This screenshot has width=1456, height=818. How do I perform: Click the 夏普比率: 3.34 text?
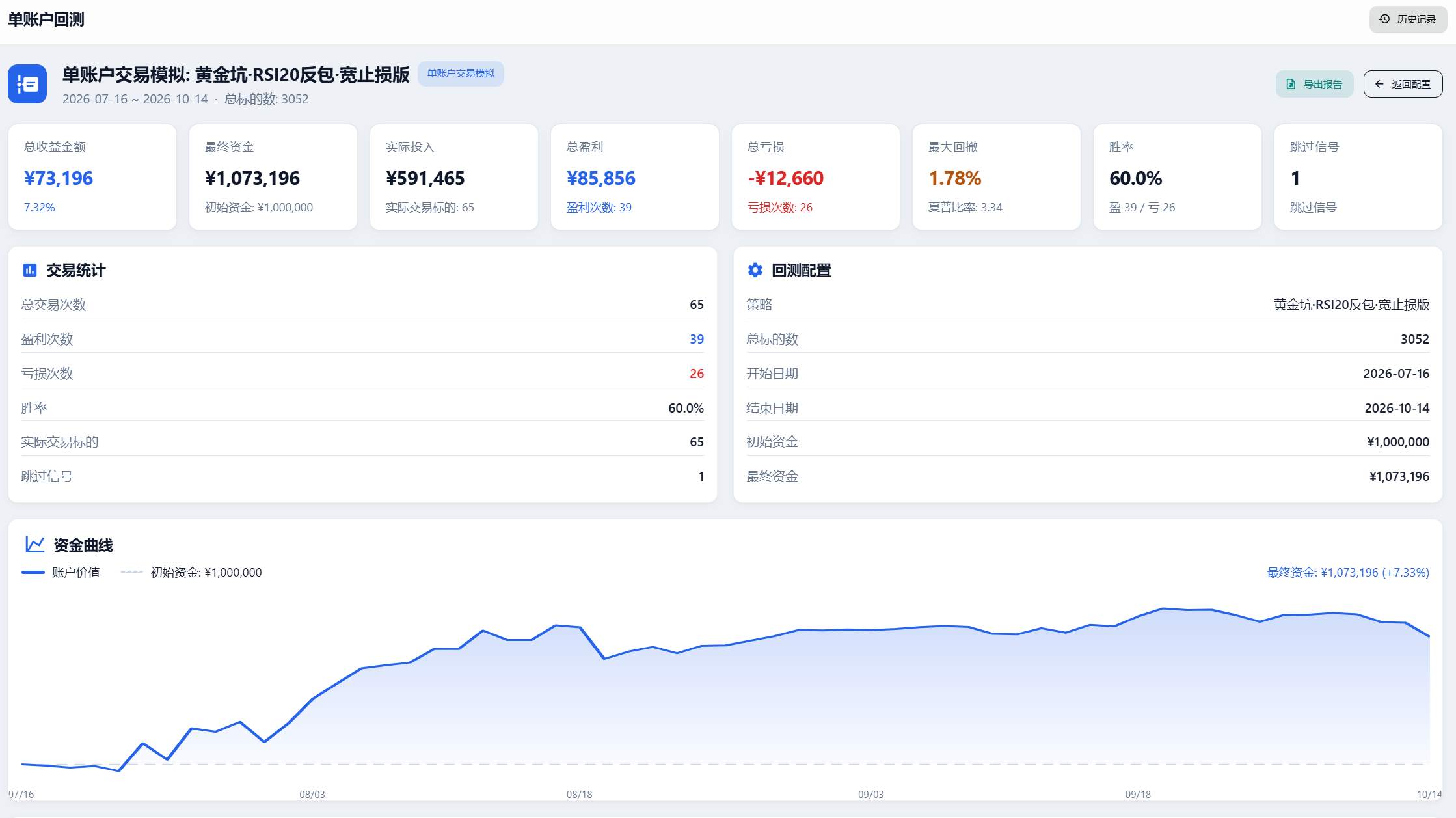(965, 208)
